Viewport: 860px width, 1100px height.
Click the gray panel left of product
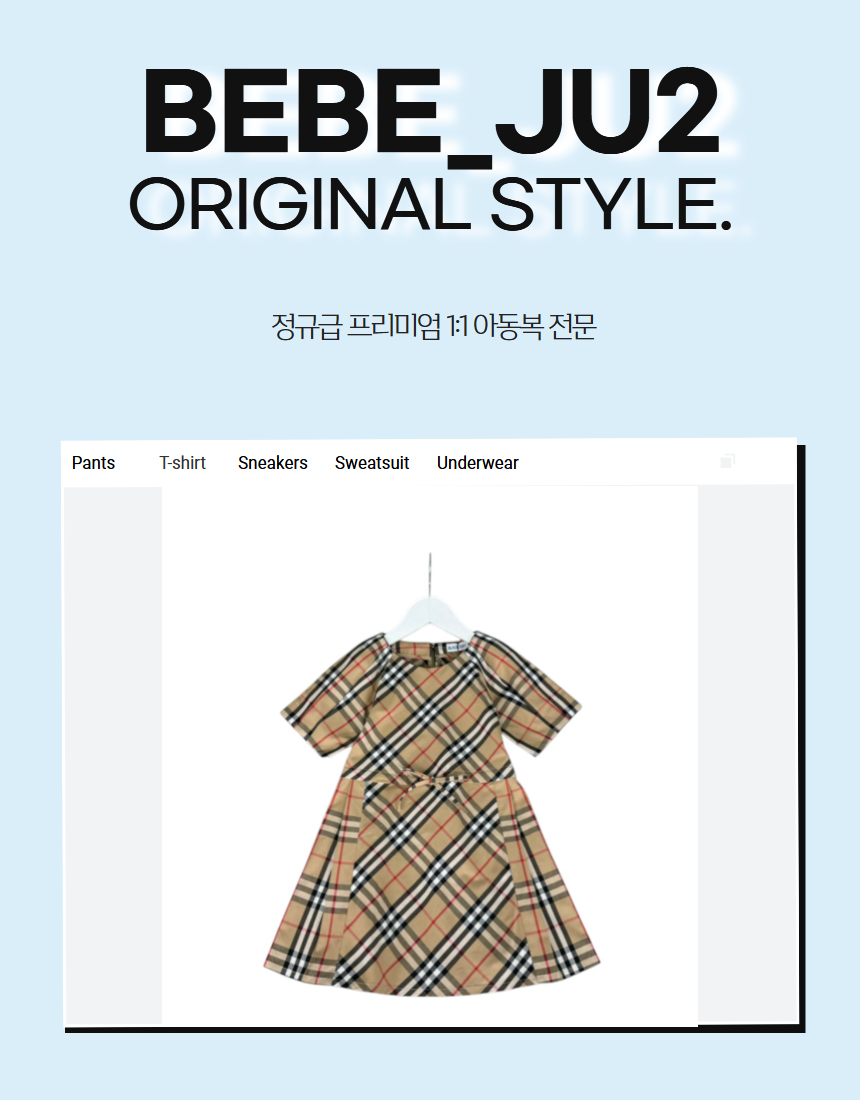click(x=113, y=756)
